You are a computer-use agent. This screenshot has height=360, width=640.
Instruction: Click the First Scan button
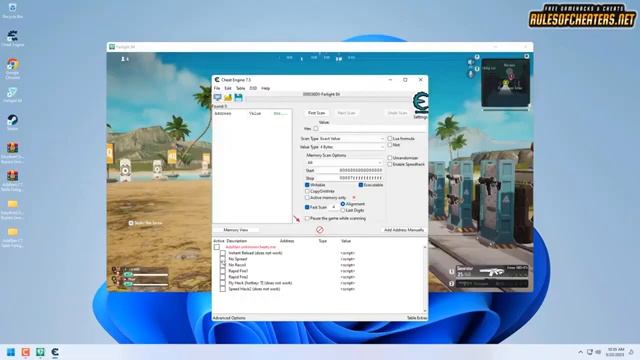(x=316, y=113)
